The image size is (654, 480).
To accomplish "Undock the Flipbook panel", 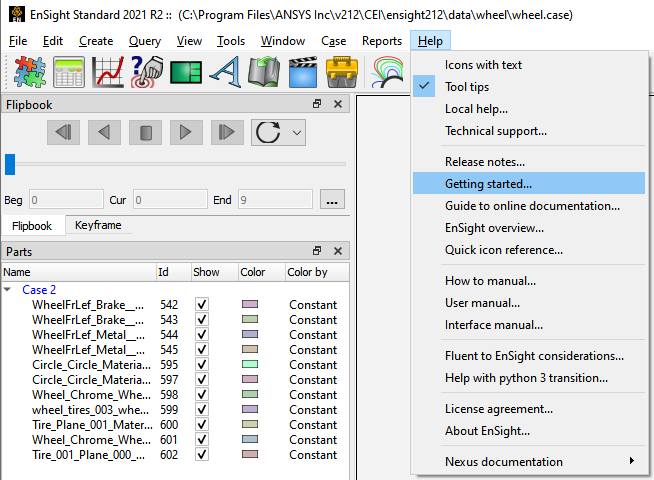I will pyautogui.click(x=317, y=104).
